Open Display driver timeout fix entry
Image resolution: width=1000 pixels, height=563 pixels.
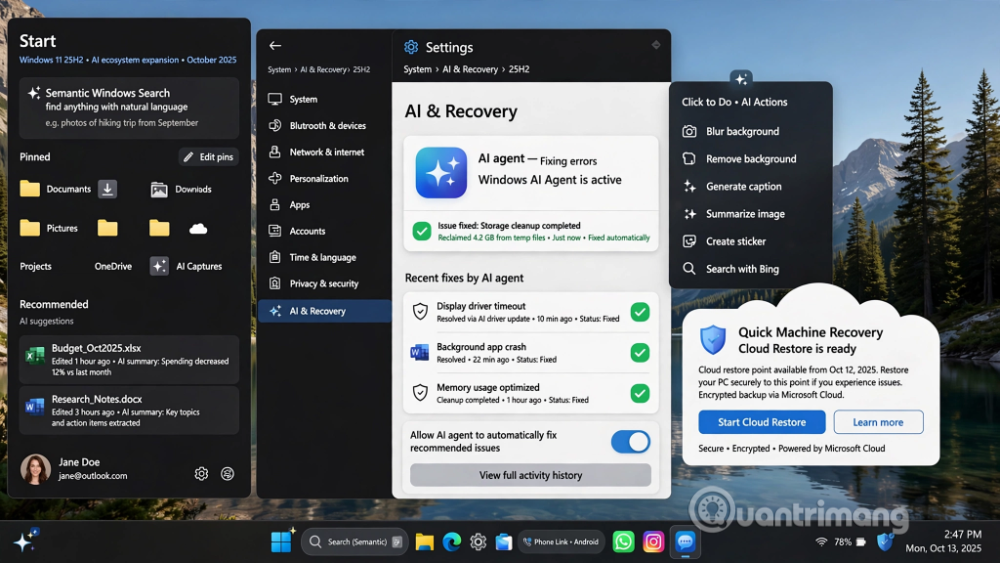pyautogui.click(x=531, y=312)
